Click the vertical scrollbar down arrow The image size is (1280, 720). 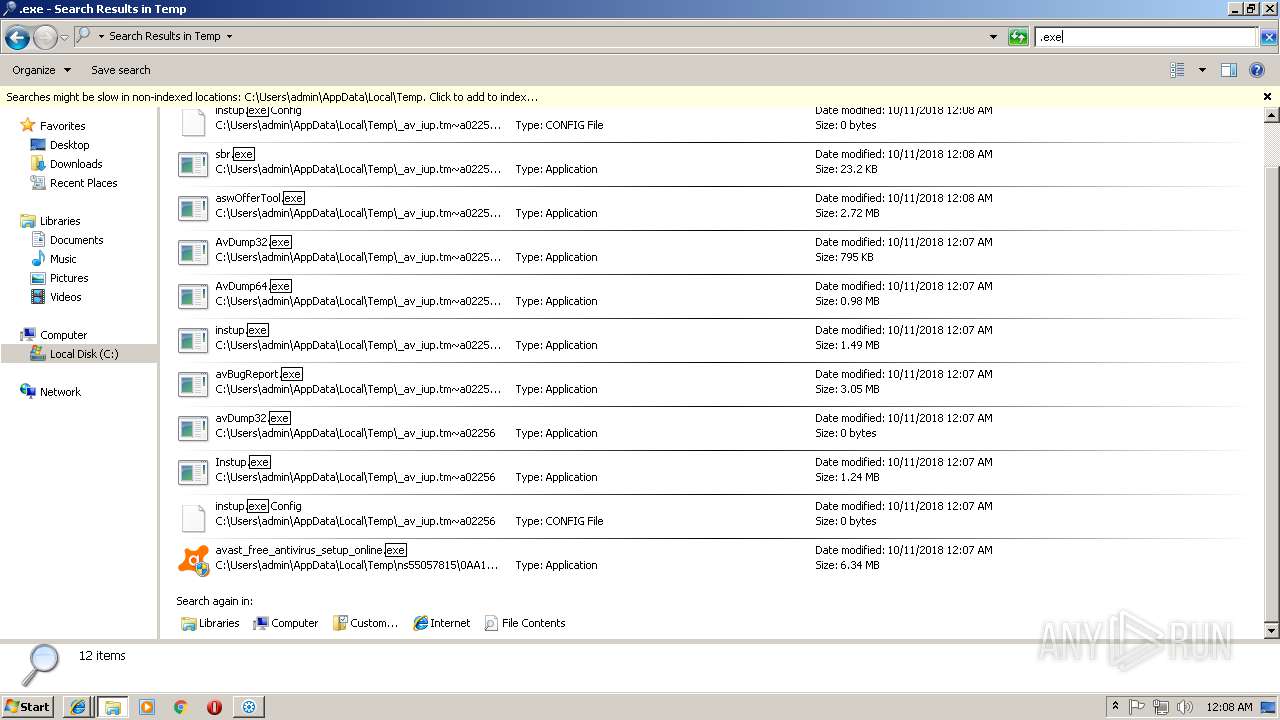[1271, 631]
